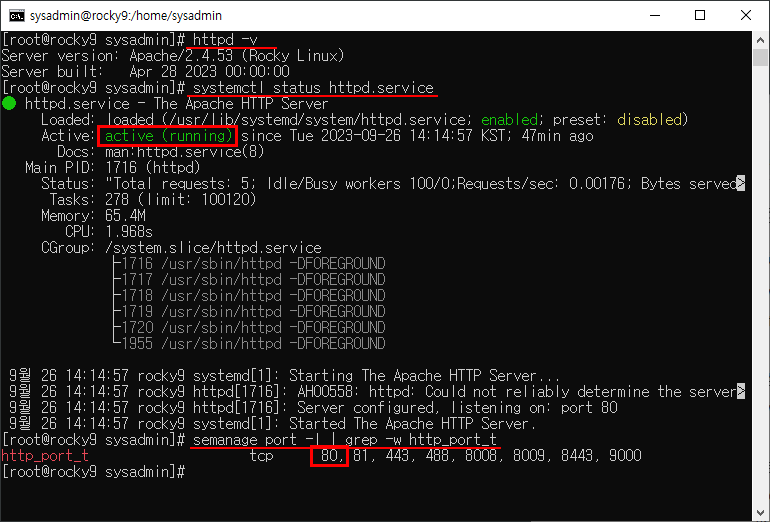Click the window title text sysadmin@rocky9:/home/sysadmin
Viewport: 770px width, 522px height.
(126, 16)
